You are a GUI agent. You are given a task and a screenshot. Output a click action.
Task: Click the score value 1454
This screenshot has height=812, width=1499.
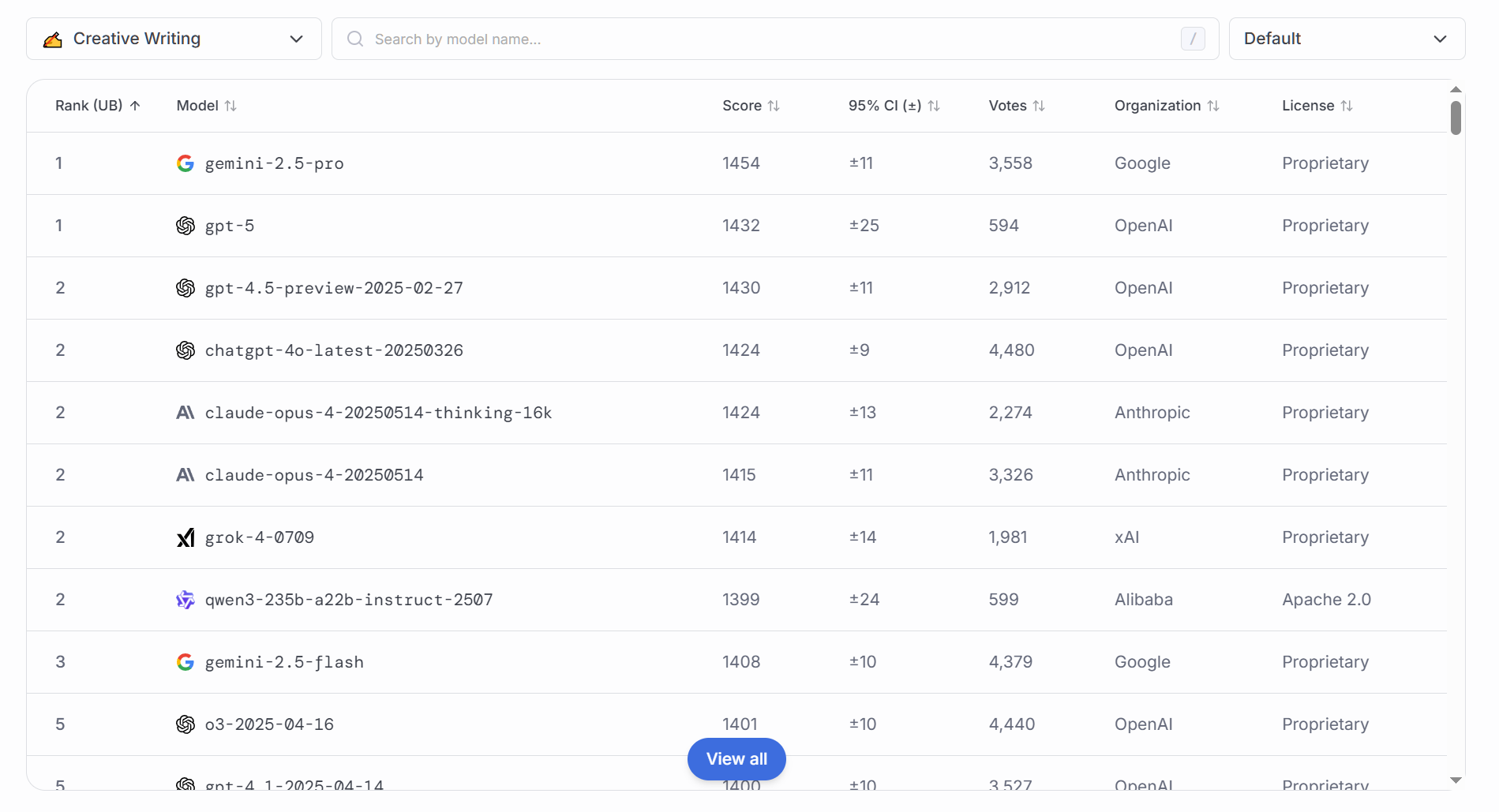[x=741, y=163]
